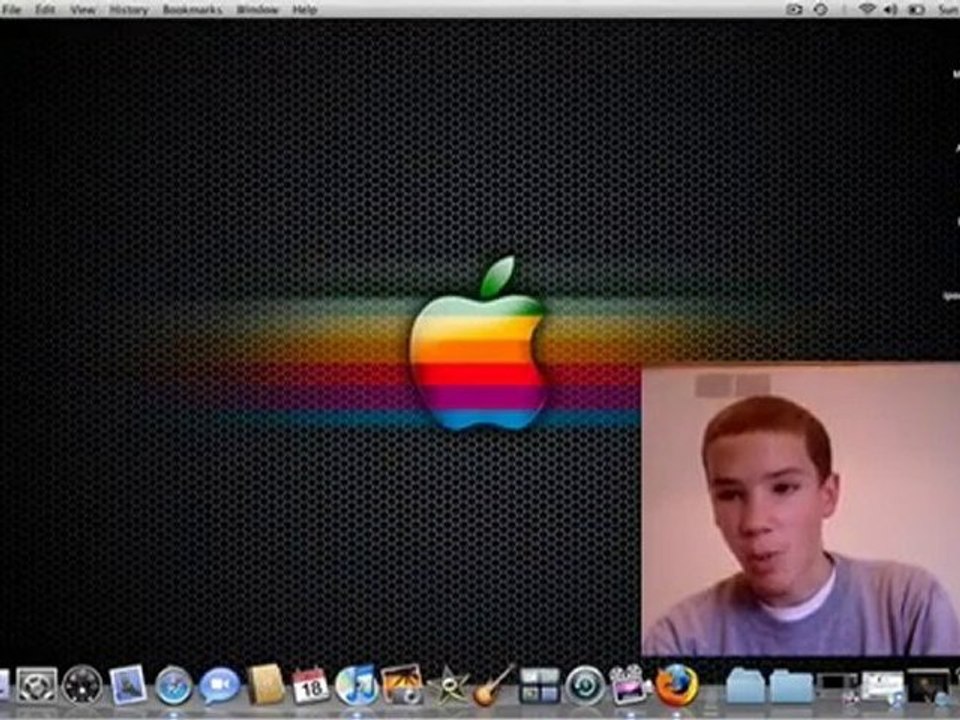Launch iTunes music note icon in Dock
Image resolution: width=960 pixels, height=720 pixels.
pos(356,684)
